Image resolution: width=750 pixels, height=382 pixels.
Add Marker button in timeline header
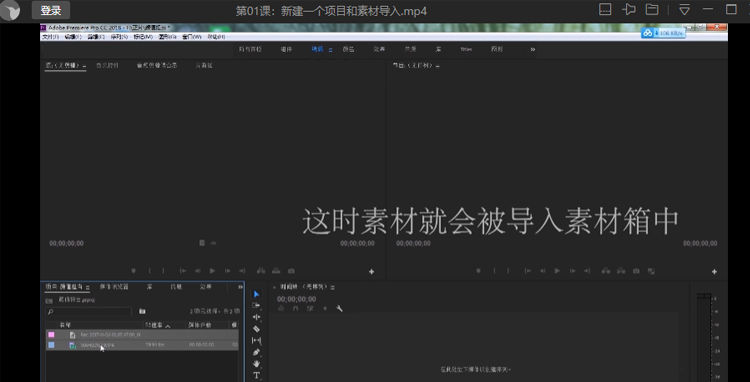coord(325,309)
